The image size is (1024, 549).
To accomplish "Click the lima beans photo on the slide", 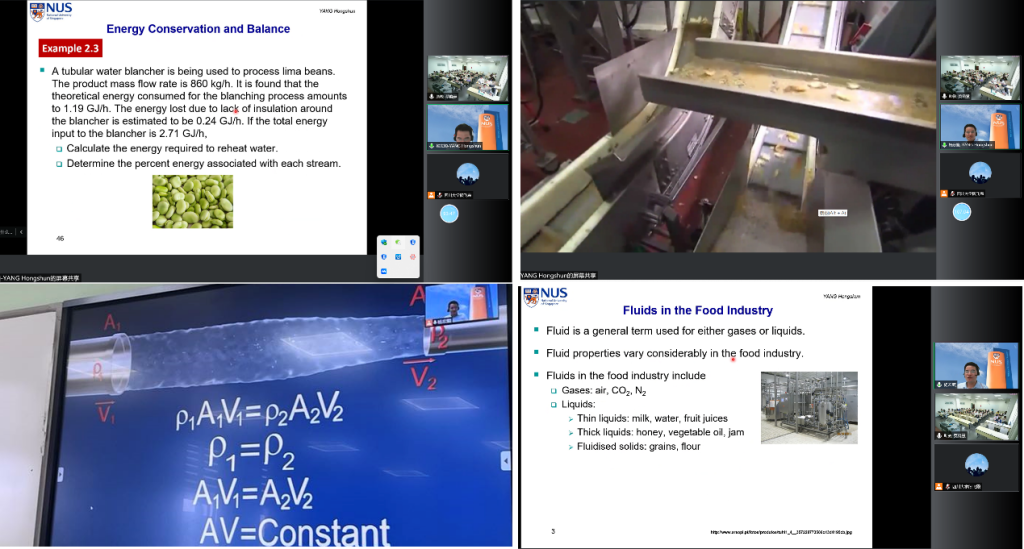I will click(x=192, y=201).
